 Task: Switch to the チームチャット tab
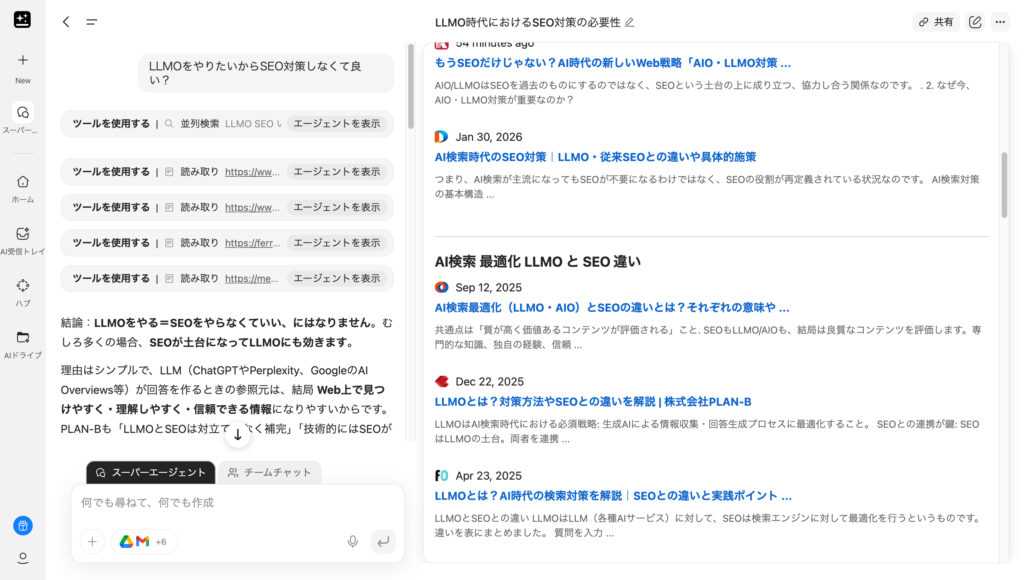269,472
